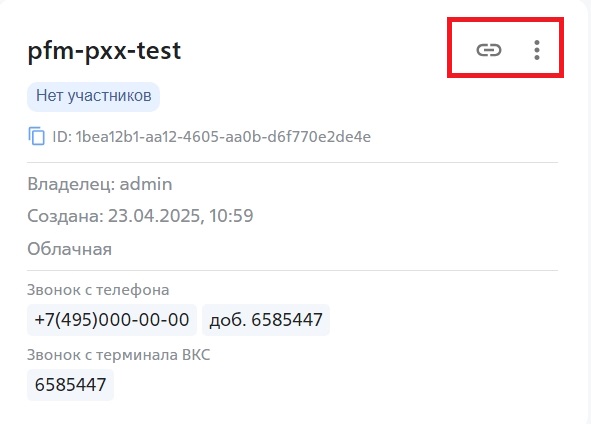Click the Создана: 23.04.2025, 10:59 line
The height and width of the screenshot is (424, 591).
[140, 216]
